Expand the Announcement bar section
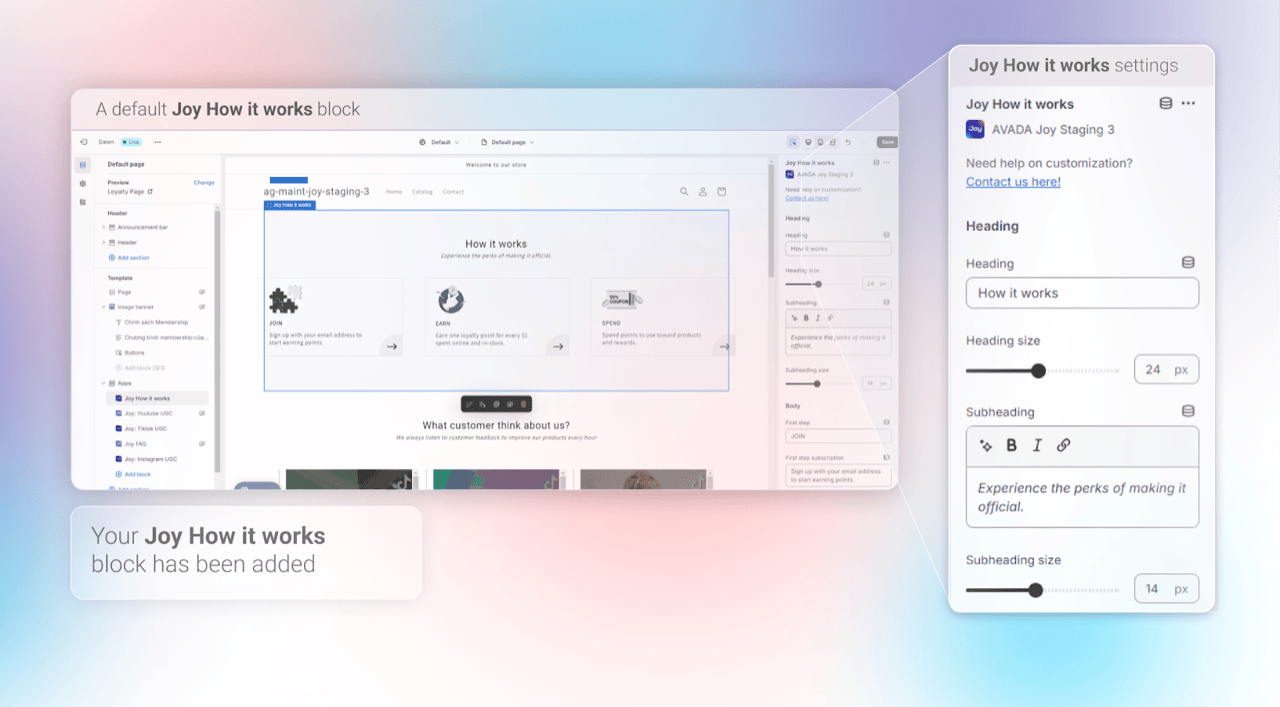Screen dimensions: 1280x707 click(x=103, y=227)
